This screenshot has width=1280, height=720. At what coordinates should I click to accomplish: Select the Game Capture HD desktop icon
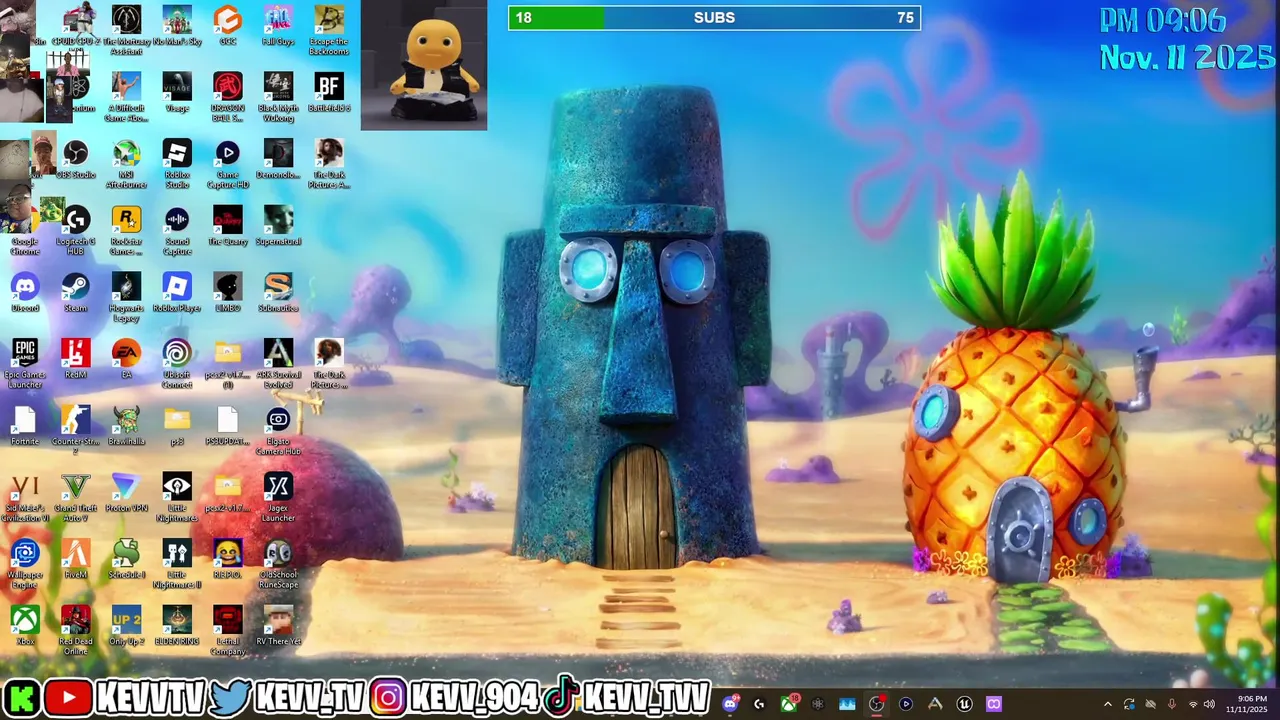click(x=227, y=165)
